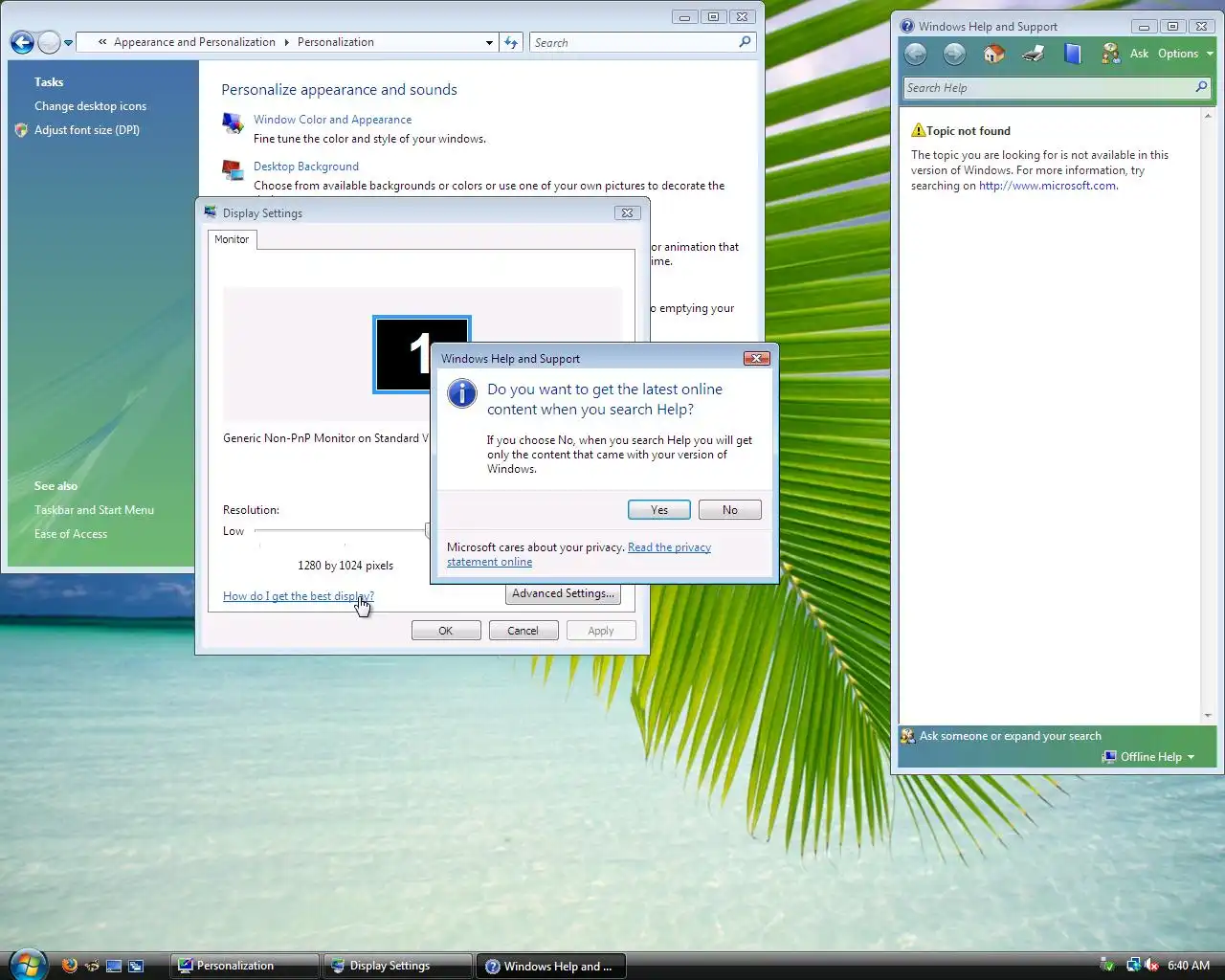Click Window Color and Appearance link
Image resolution: width=1225 pixels, height=980 pixels.
click(x=332, y=120)
